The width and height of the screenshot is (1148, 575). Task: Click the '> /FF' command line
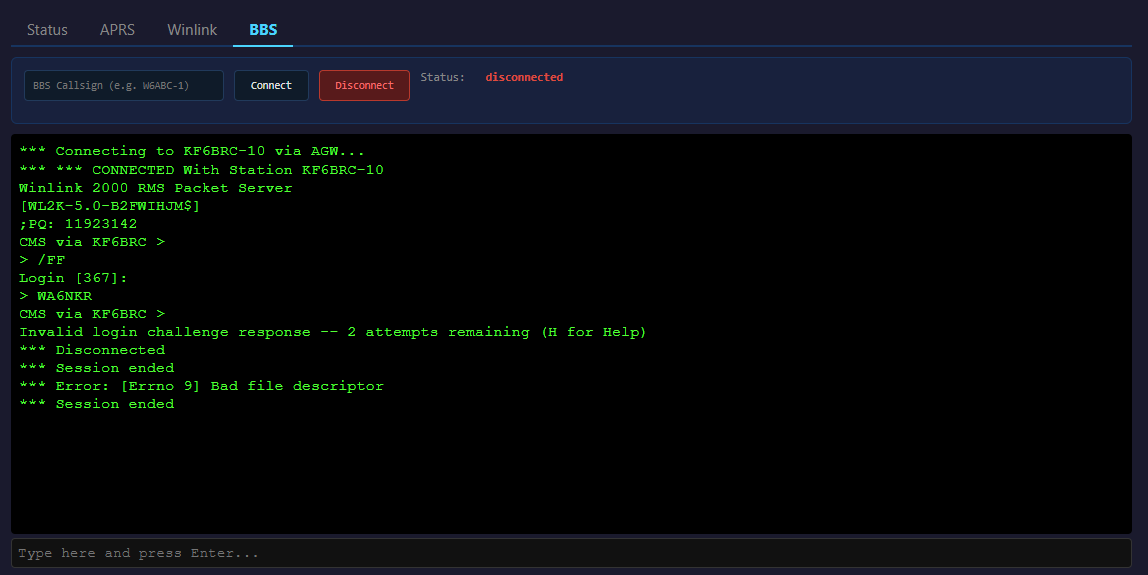click(42, 260)
